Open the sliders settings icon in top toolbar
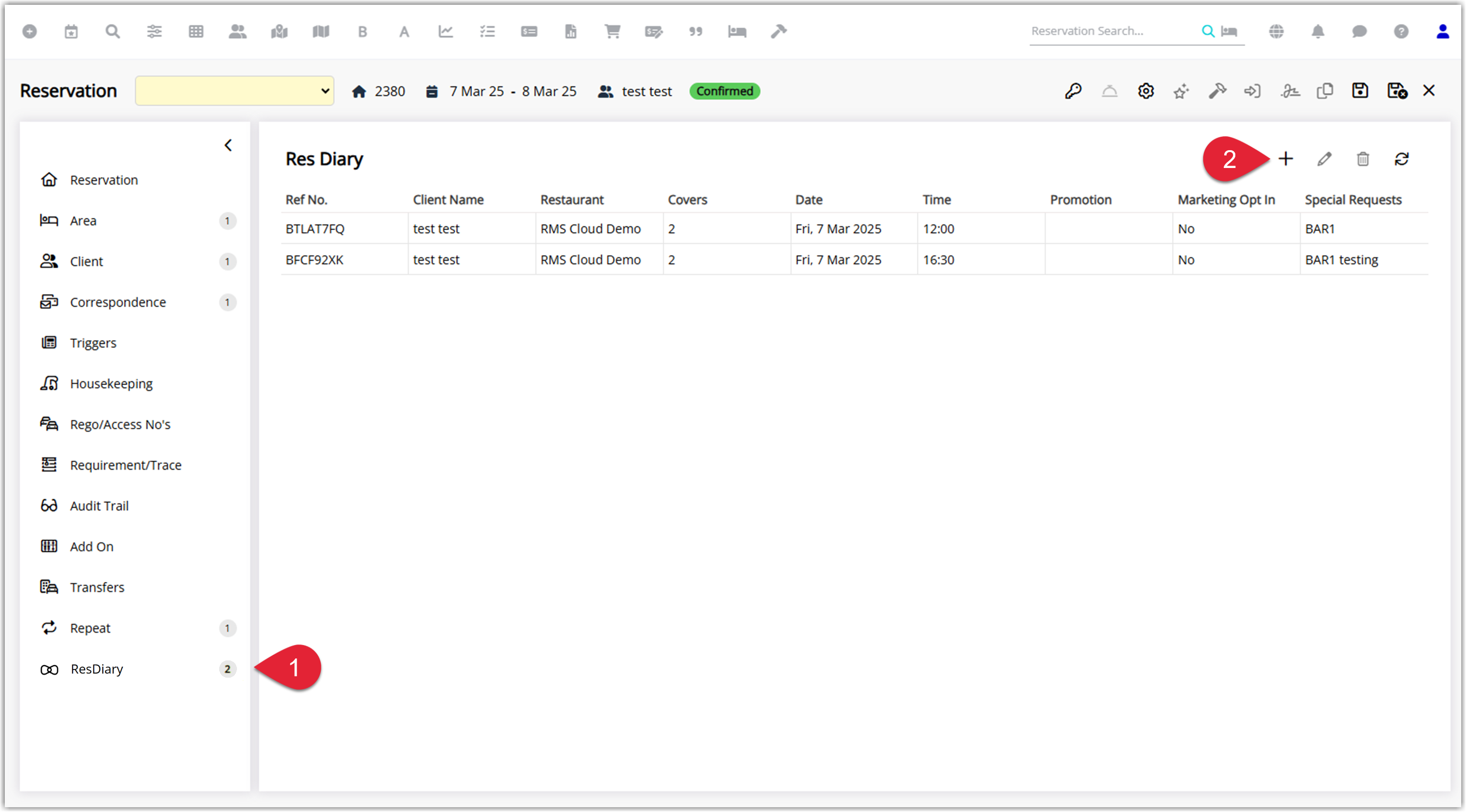 point(154,31)
